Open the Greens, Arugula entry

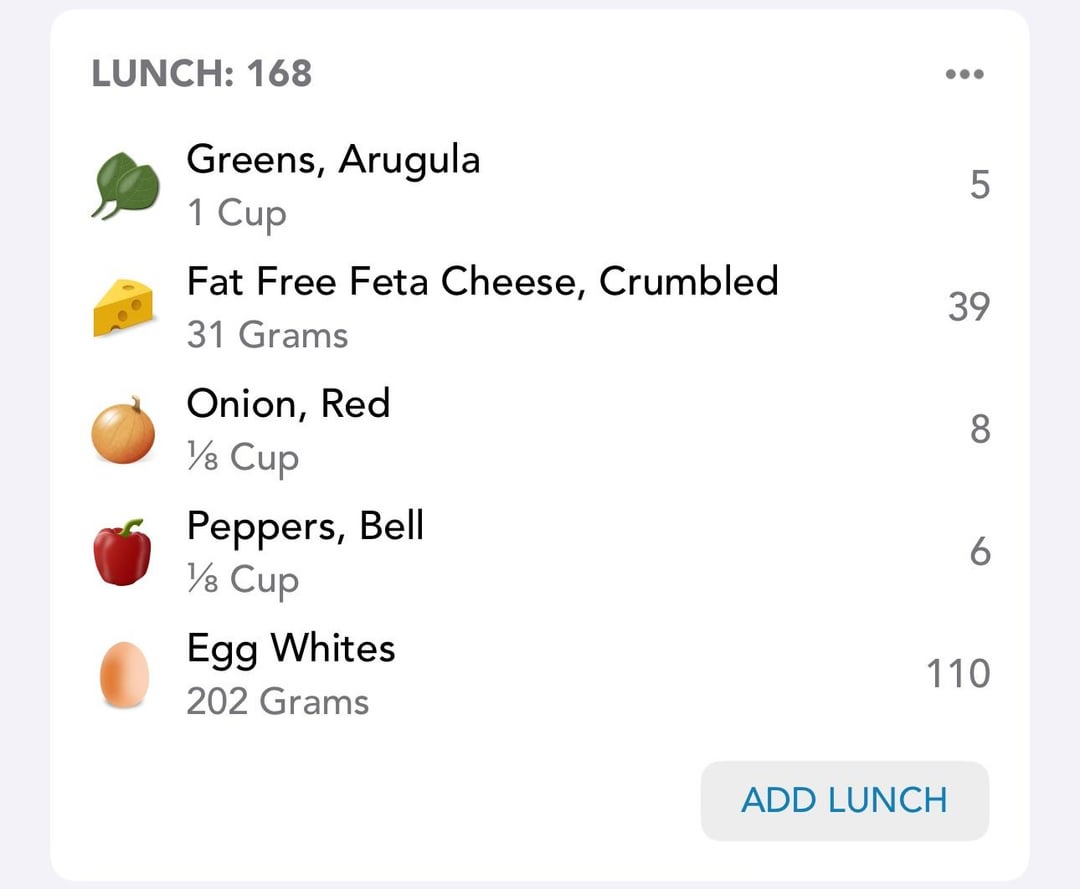[x=333, y=160]
